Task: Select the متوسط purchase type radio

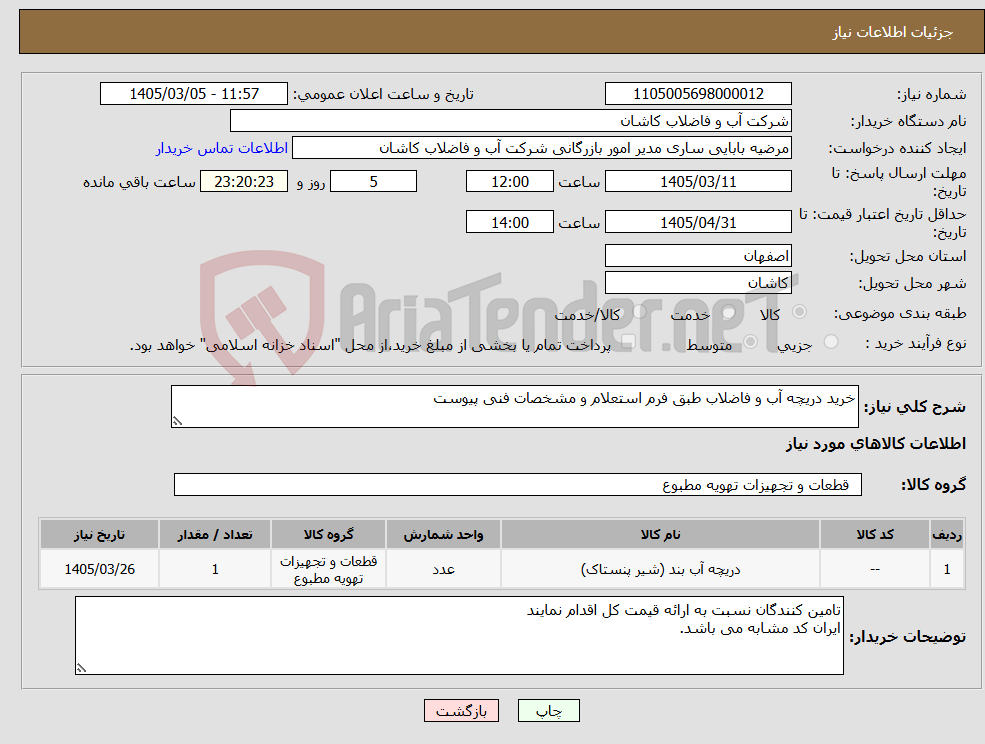Action: (750, 342)
